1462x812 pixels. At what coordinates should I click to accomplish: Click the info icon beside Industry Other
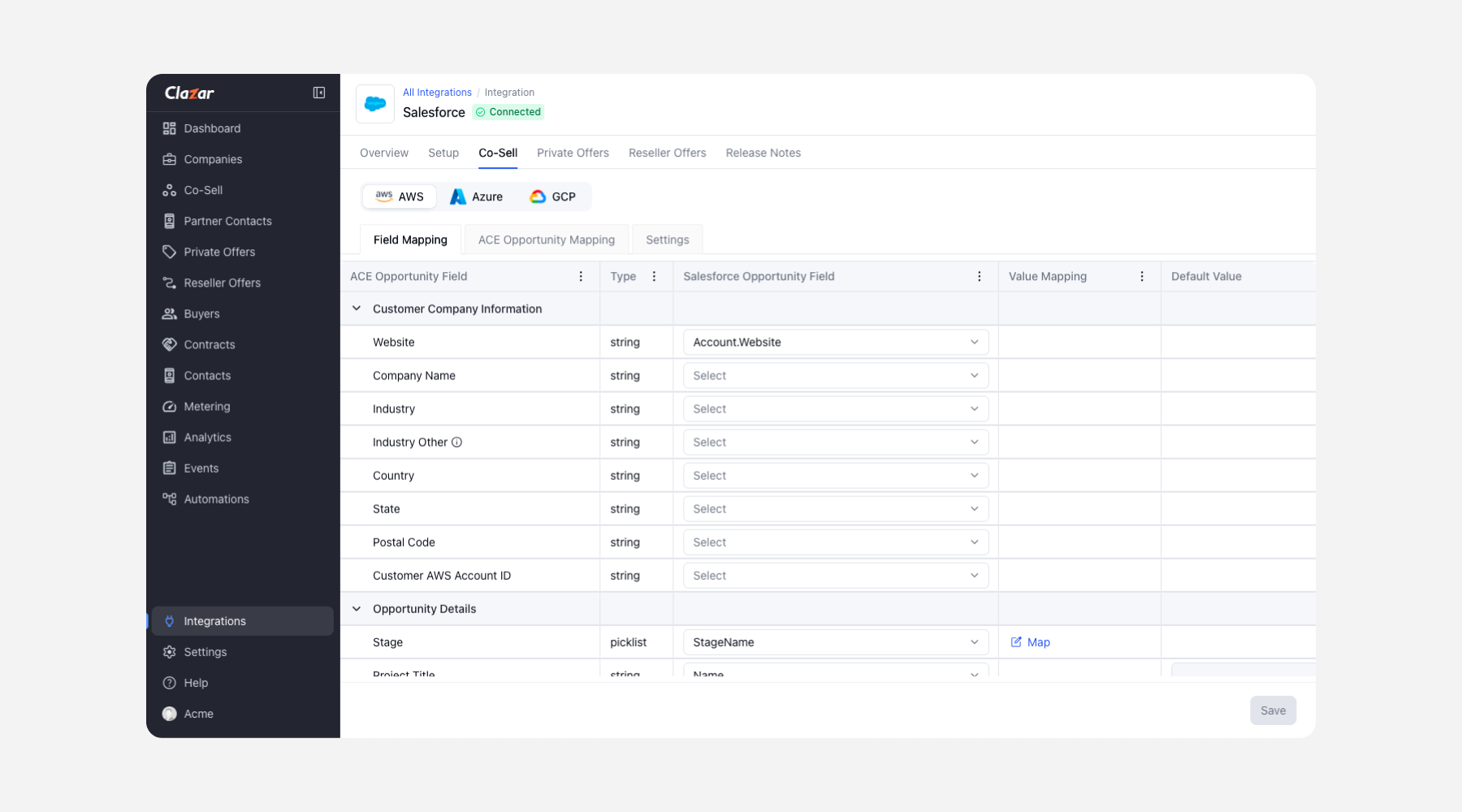pos(456,443)
